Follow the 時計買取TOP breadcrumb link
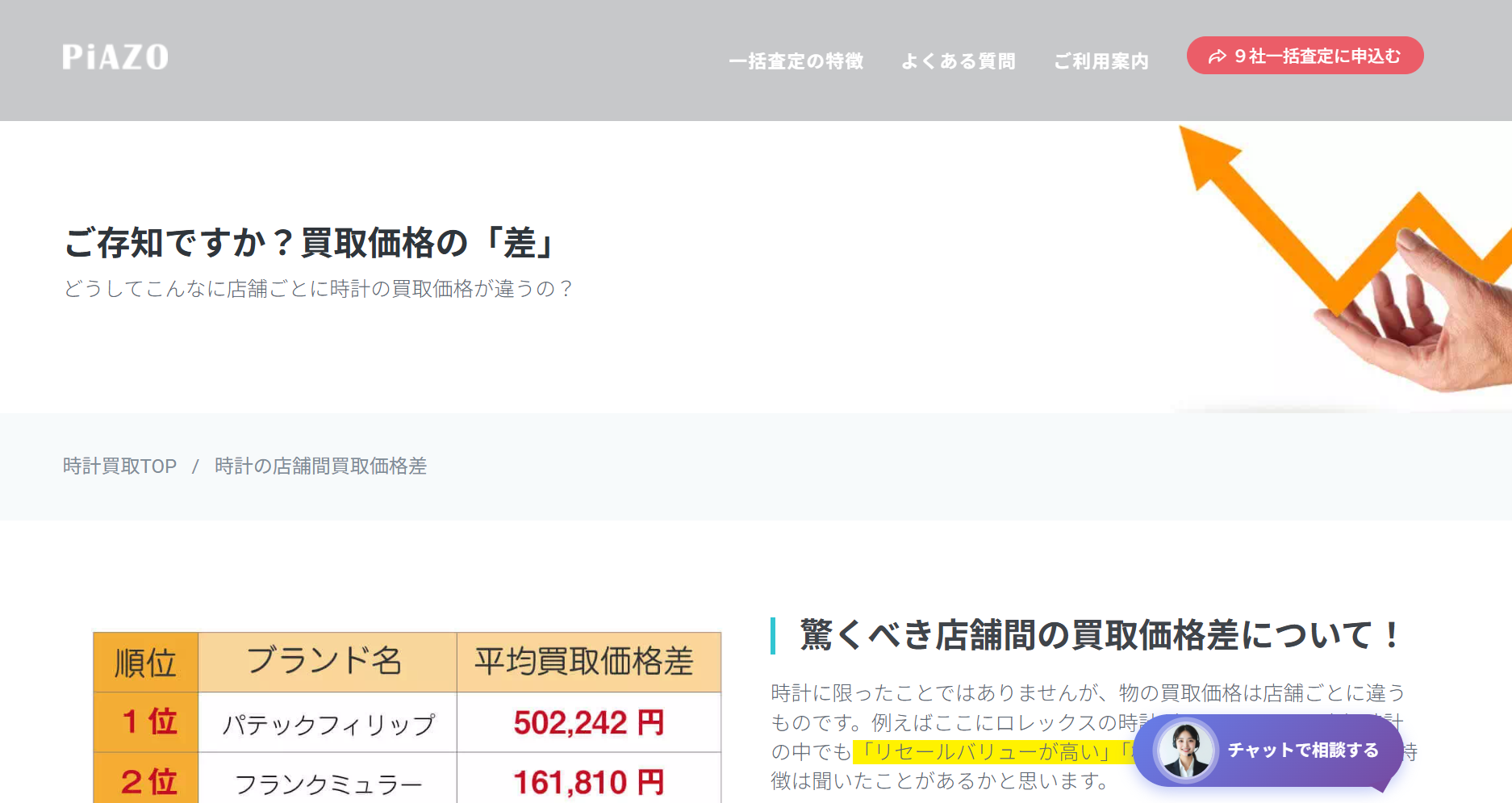The height and width of the screenshot is (803, 1512). (119, 466)
